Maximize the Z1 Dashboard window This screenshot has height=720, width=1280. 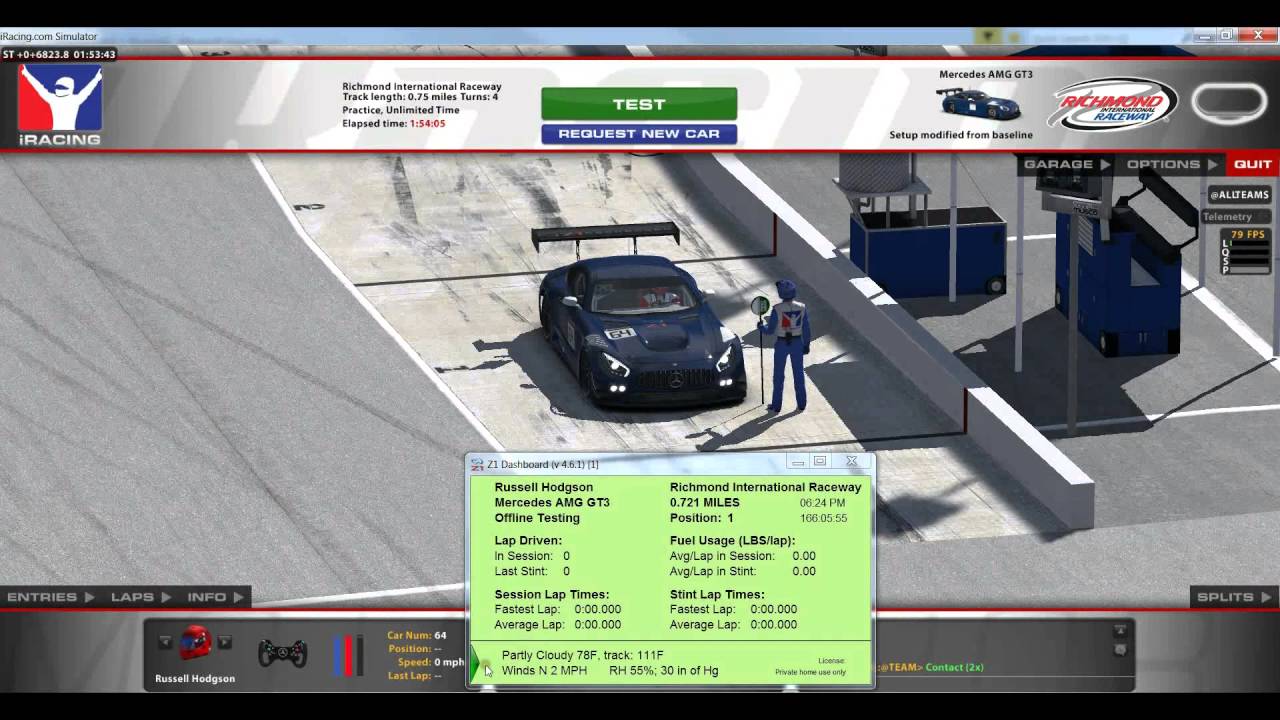click(x=820, y=462)
